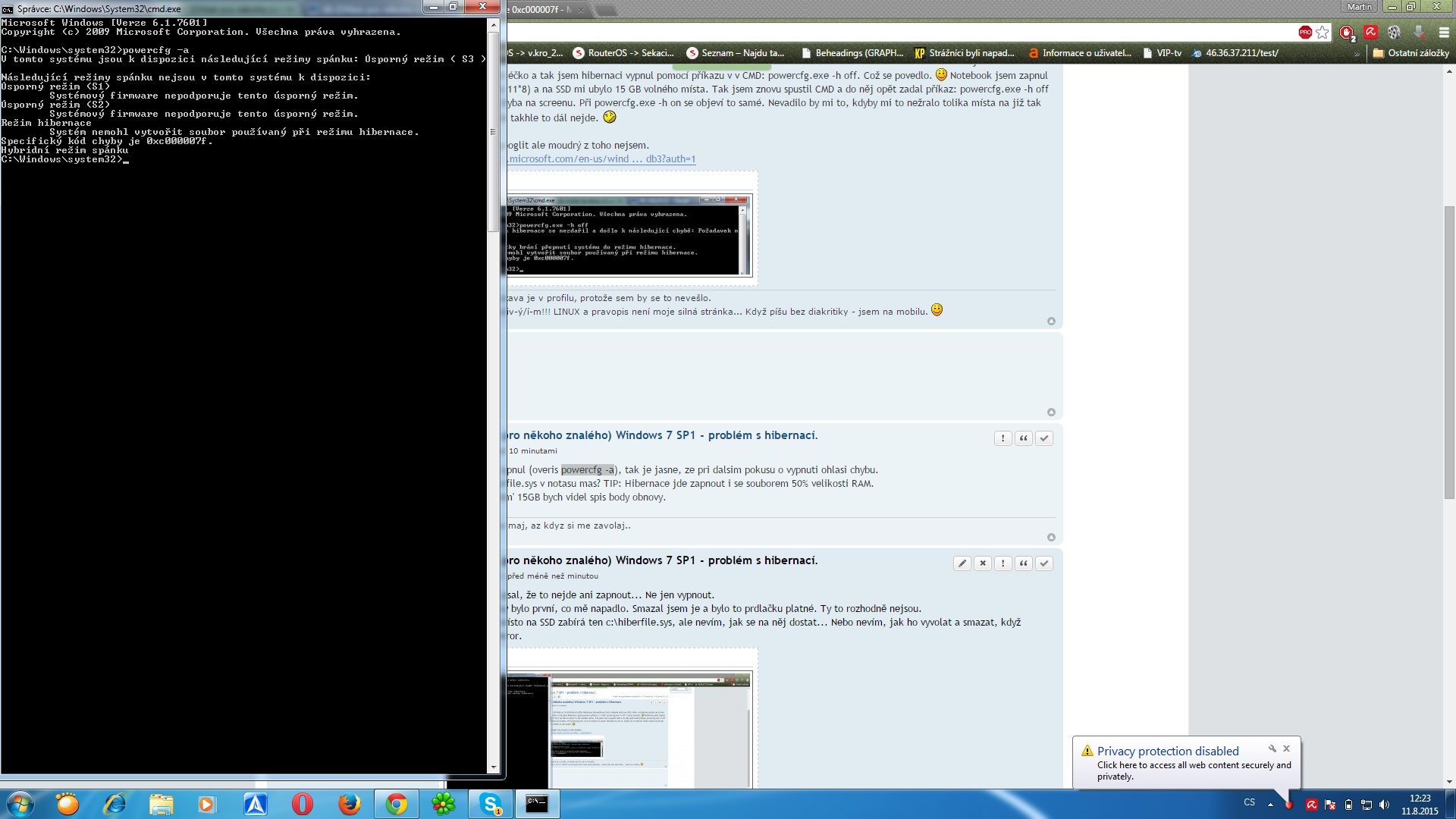Open the Chrome hamburger menu
Screen dimensions: 1456x819
(1444, 33)
